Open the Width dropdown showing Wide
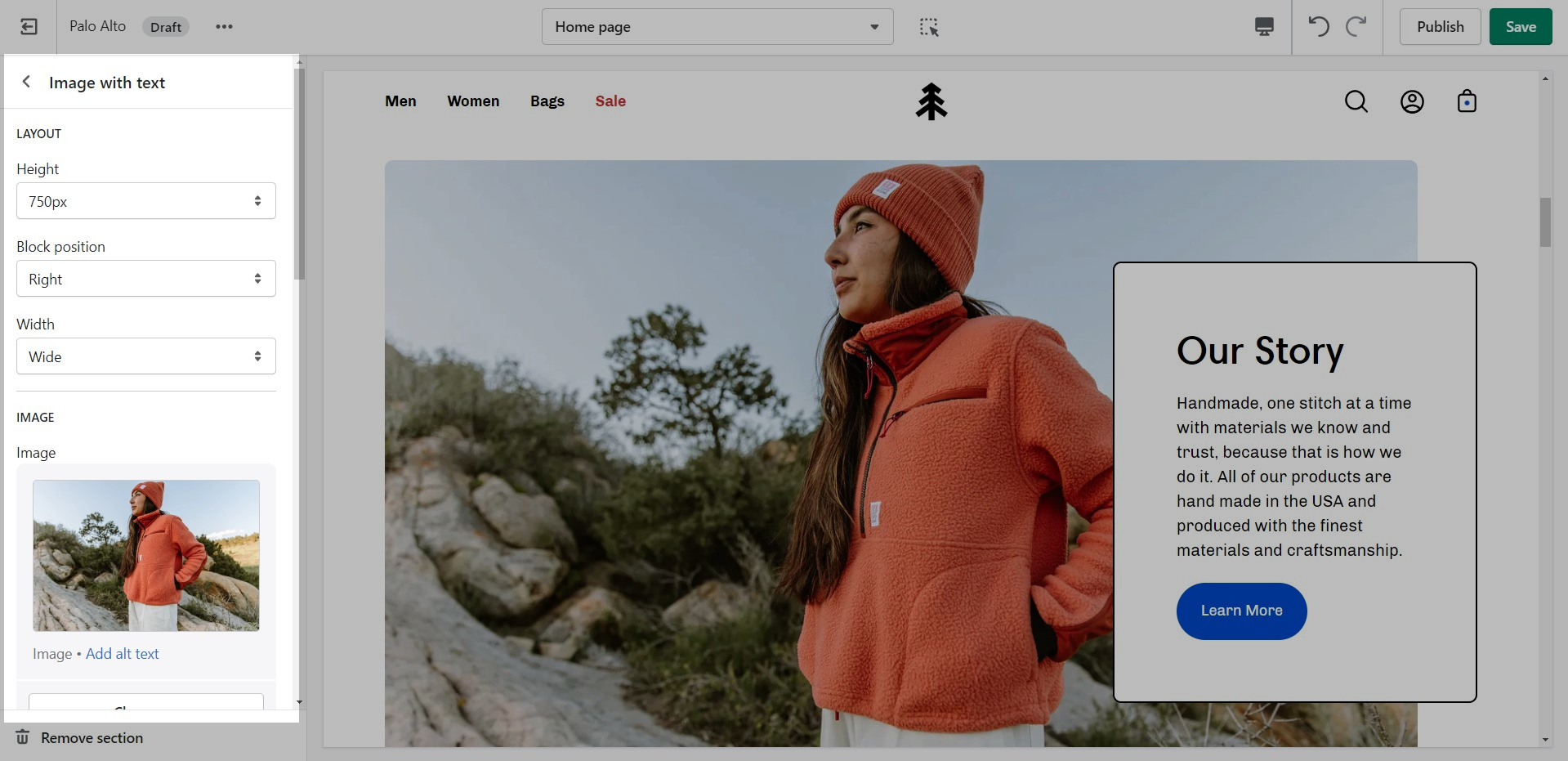This screenshot has width=1568, height=761. pos(146,356)
